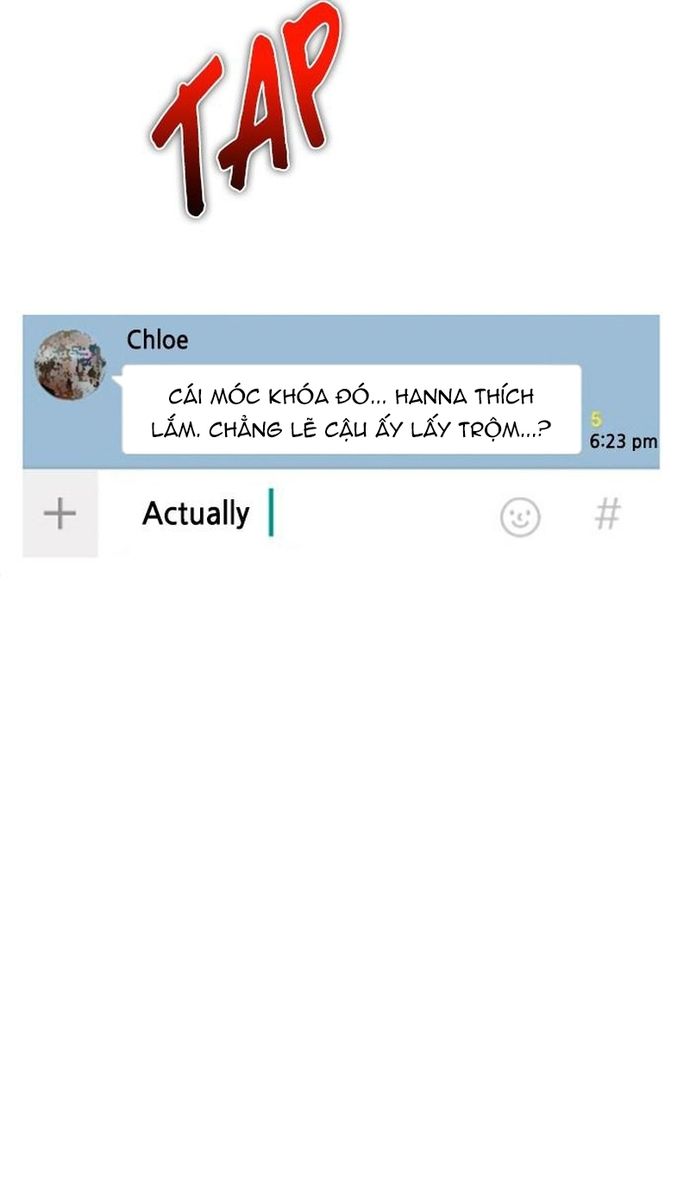The image size is (690, 1200).
Task: Tap the Chloe sender name
Action: [x=157, y=340]
